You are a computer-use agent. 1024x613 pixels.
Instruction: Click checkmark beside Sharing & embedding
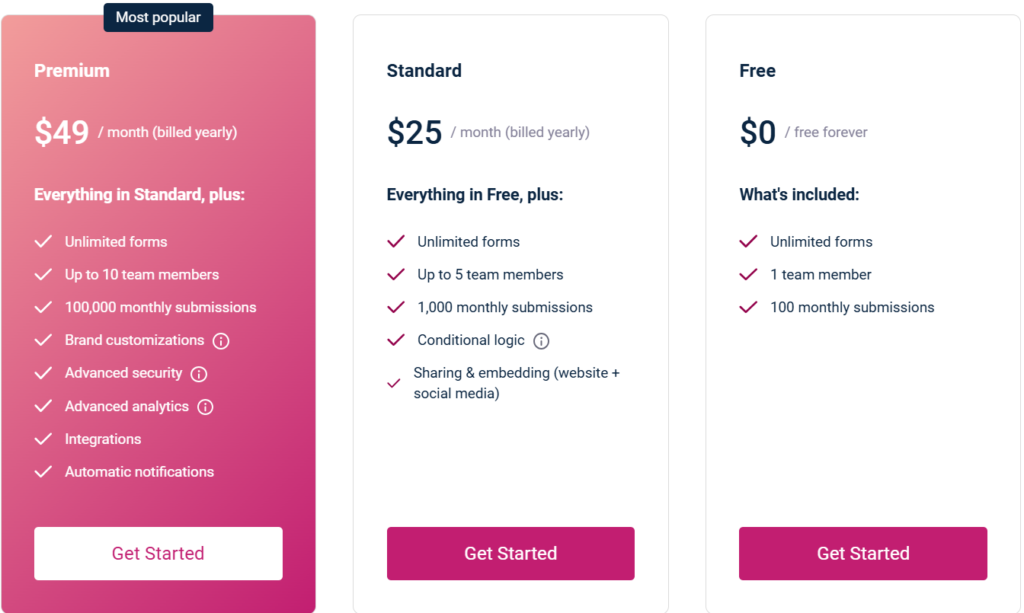coord(394,383)
